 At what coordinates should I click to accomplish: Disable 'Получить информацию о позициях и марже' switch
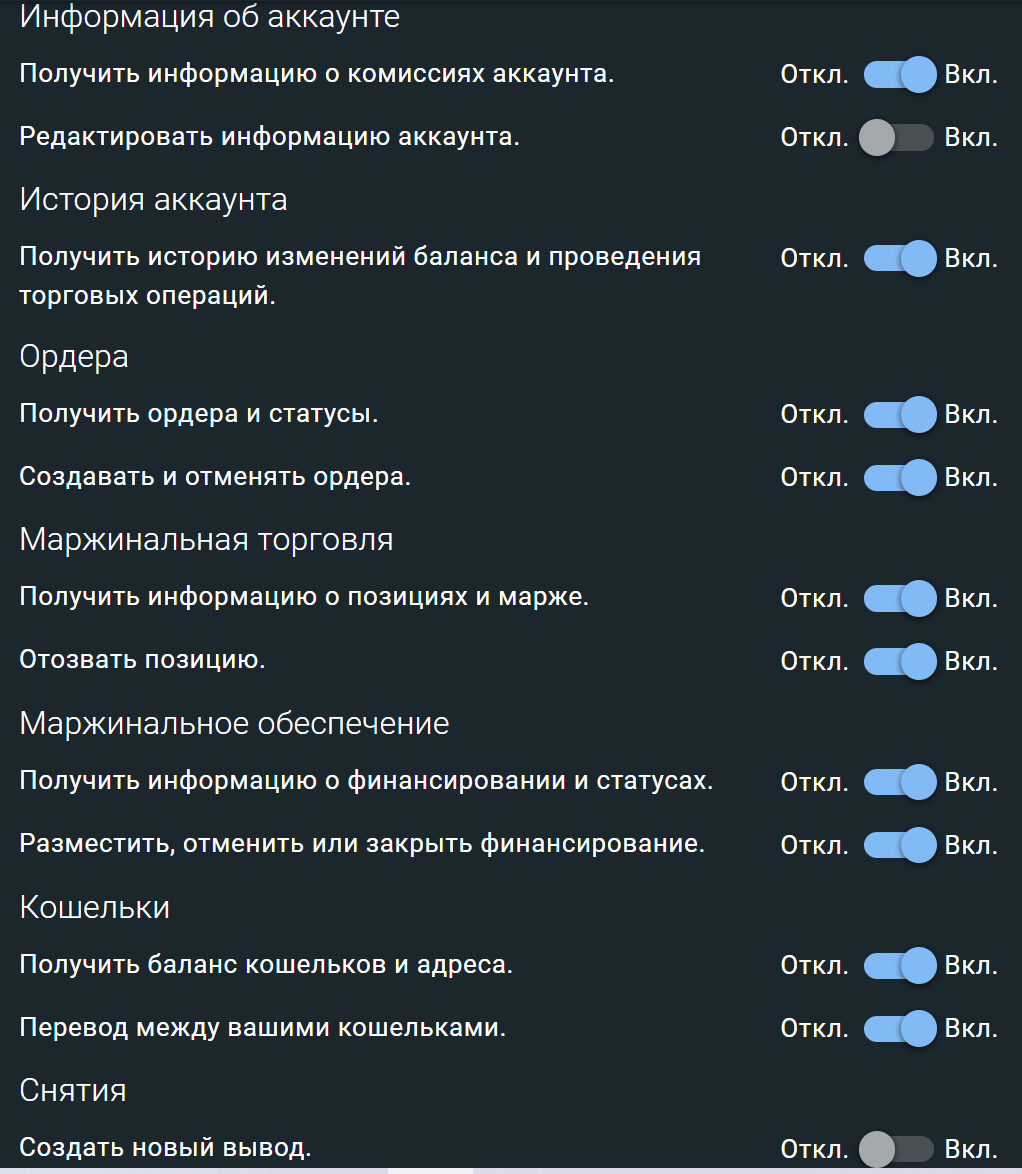click(899, 598)
